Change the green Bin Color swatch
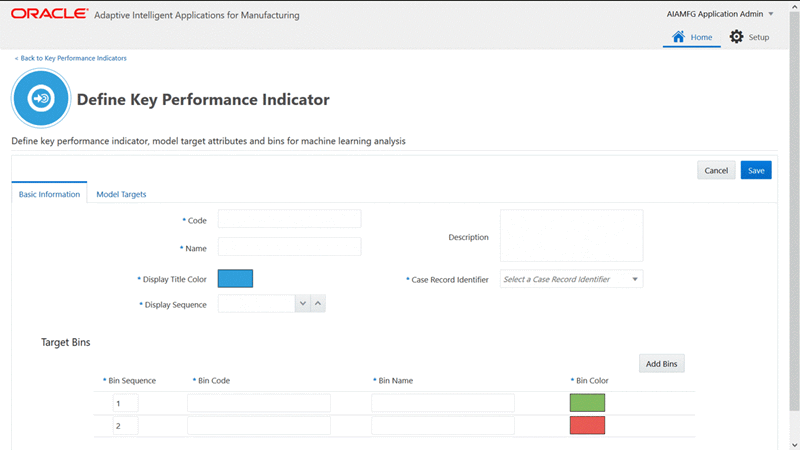This screenshot has width=800, height=450. pos(587,403)
